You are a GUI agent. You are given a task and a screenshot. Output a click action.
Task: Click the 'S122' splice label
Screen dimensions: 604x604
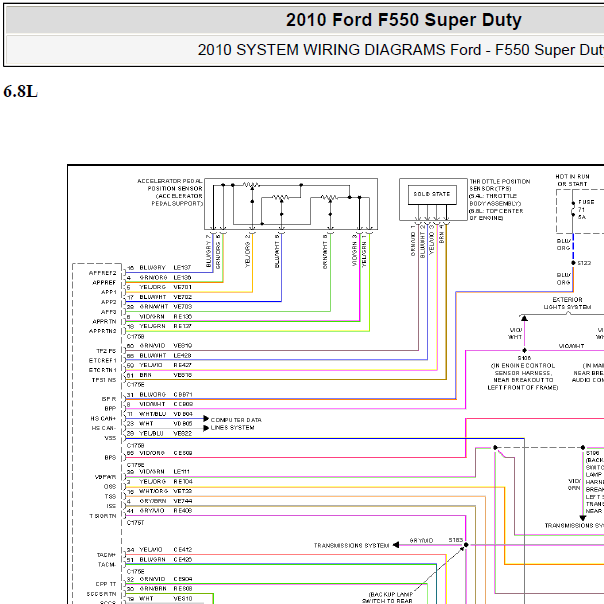pyautogui.click(x=584, y=263)
